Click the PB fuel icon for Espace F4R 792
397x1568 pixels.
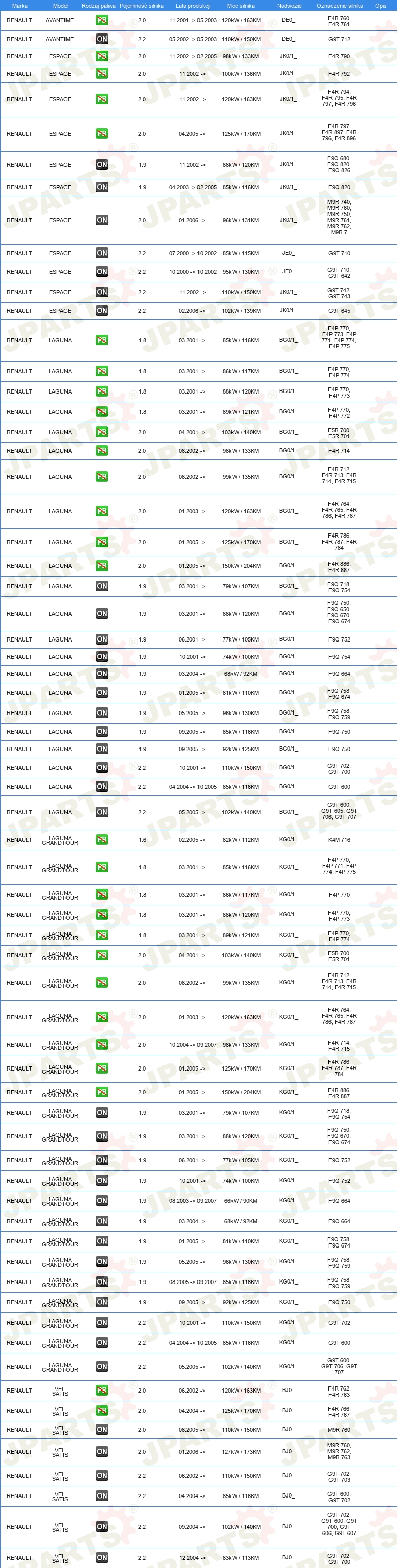pyautogui.click(x=102, y=74)
